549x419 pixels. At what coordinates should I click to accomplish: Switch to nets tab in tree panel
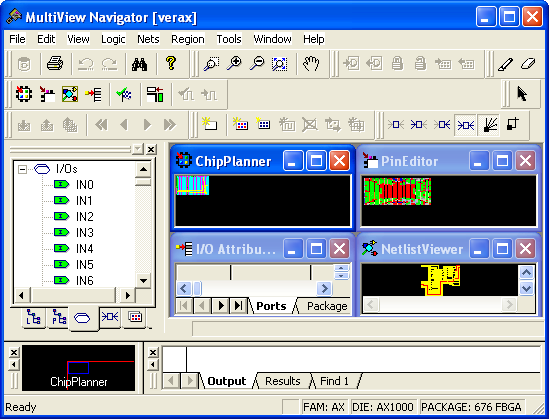pos(110,317)
